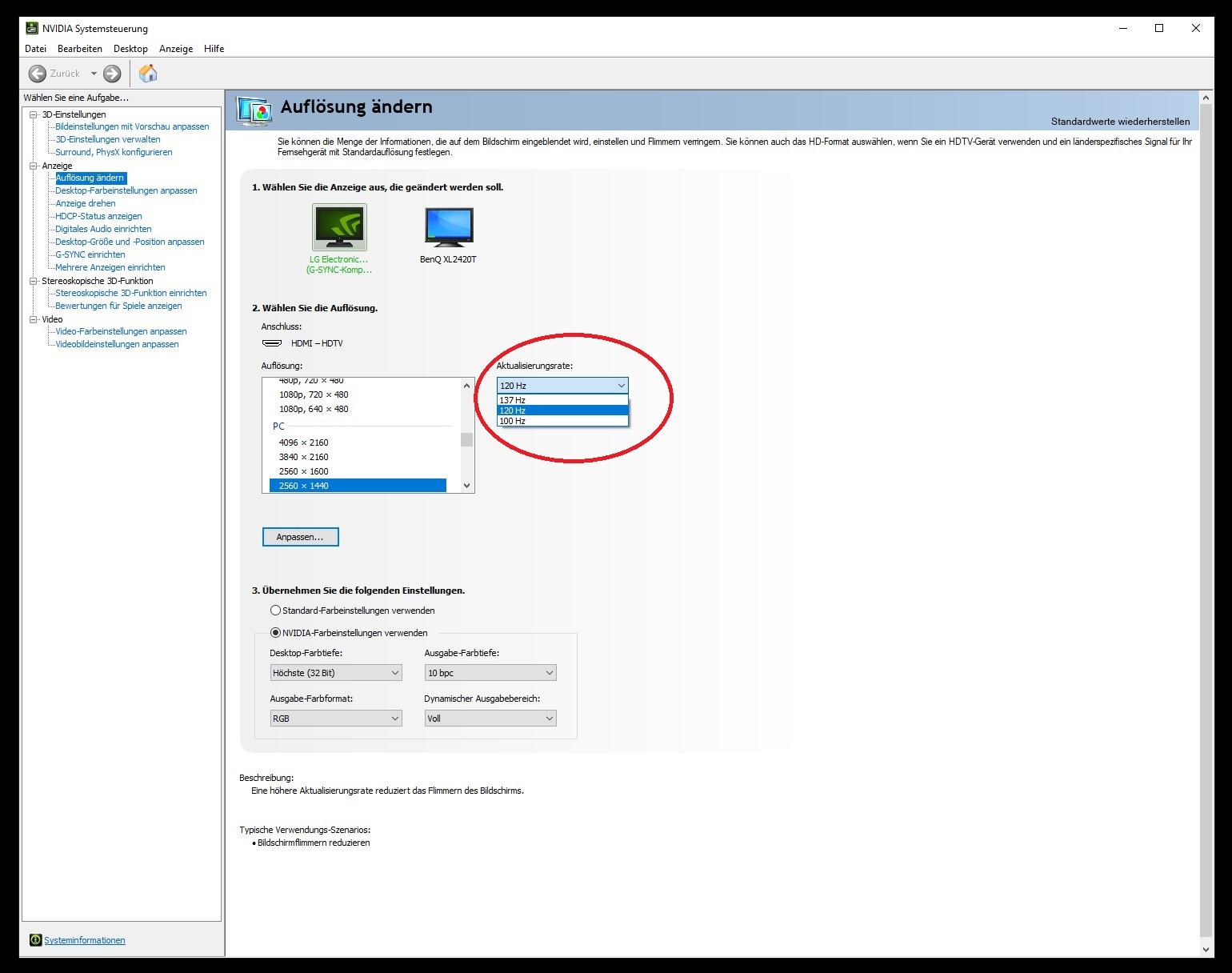Viewport: 1232px width, 973px height.
Task: Open the Anzeige menu
Action: point(176,49)
